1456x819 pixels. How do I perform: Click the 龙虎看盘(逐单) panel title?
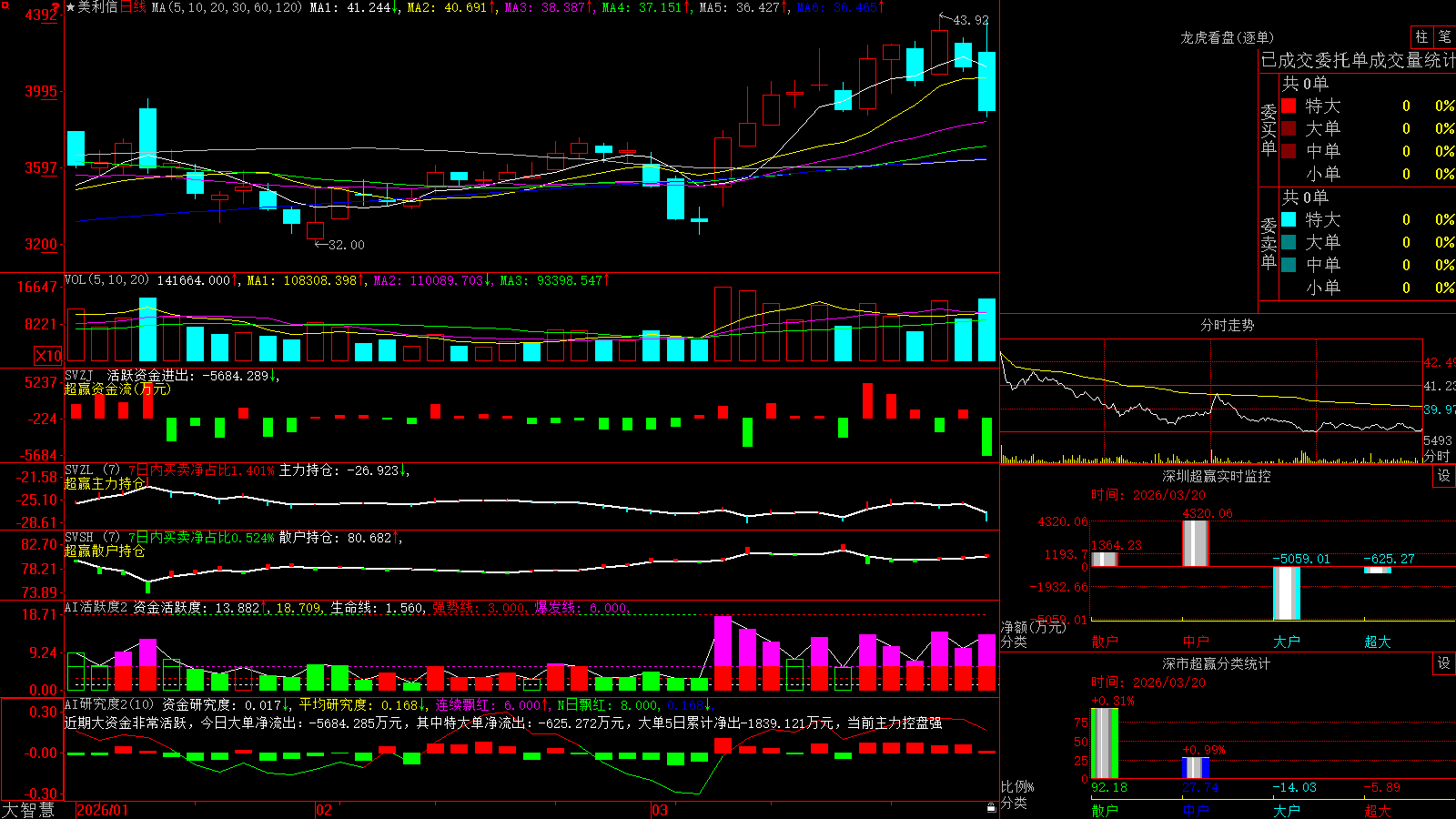[1227, 37]
